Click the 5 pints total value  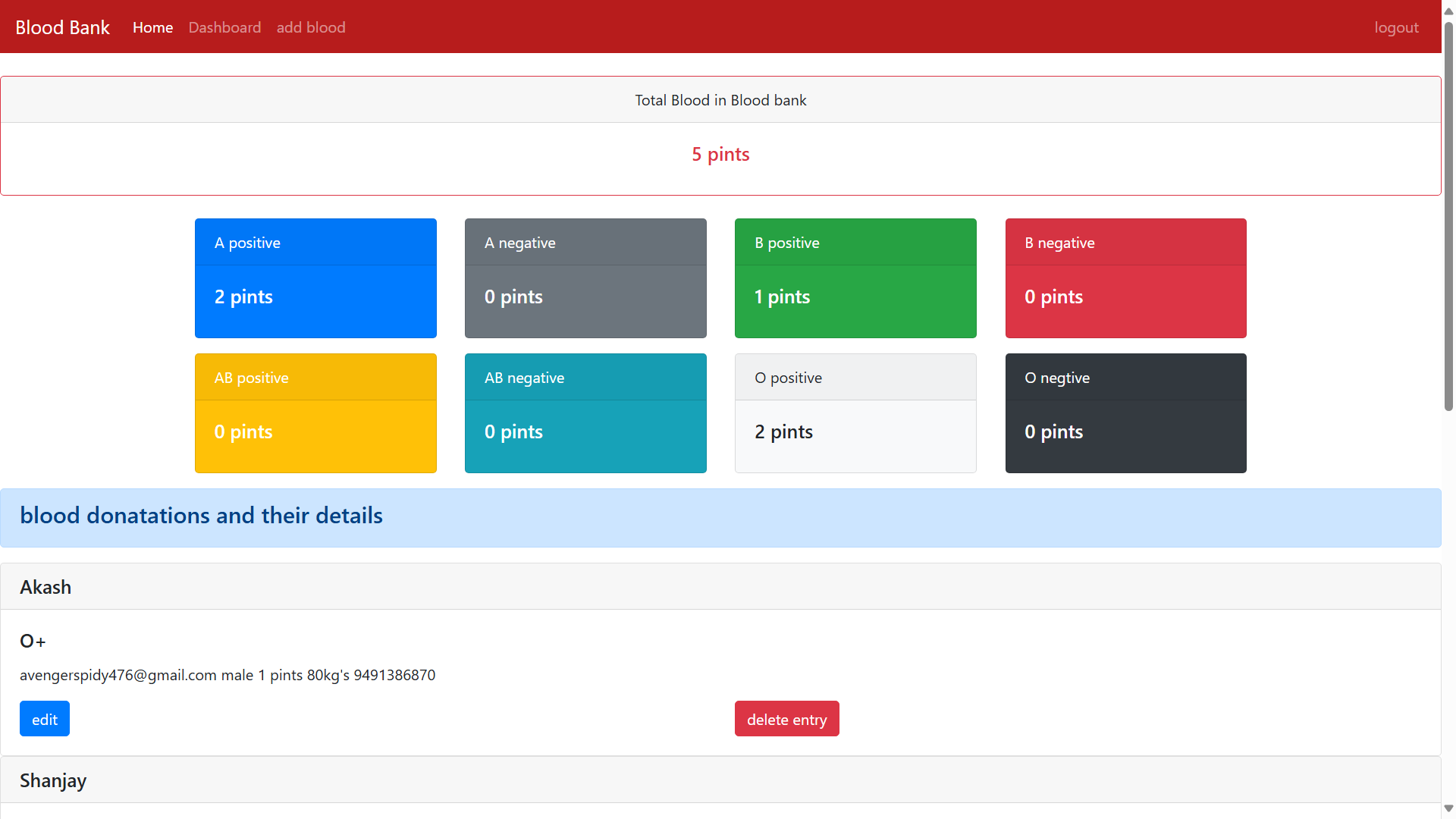pos(720,154)
